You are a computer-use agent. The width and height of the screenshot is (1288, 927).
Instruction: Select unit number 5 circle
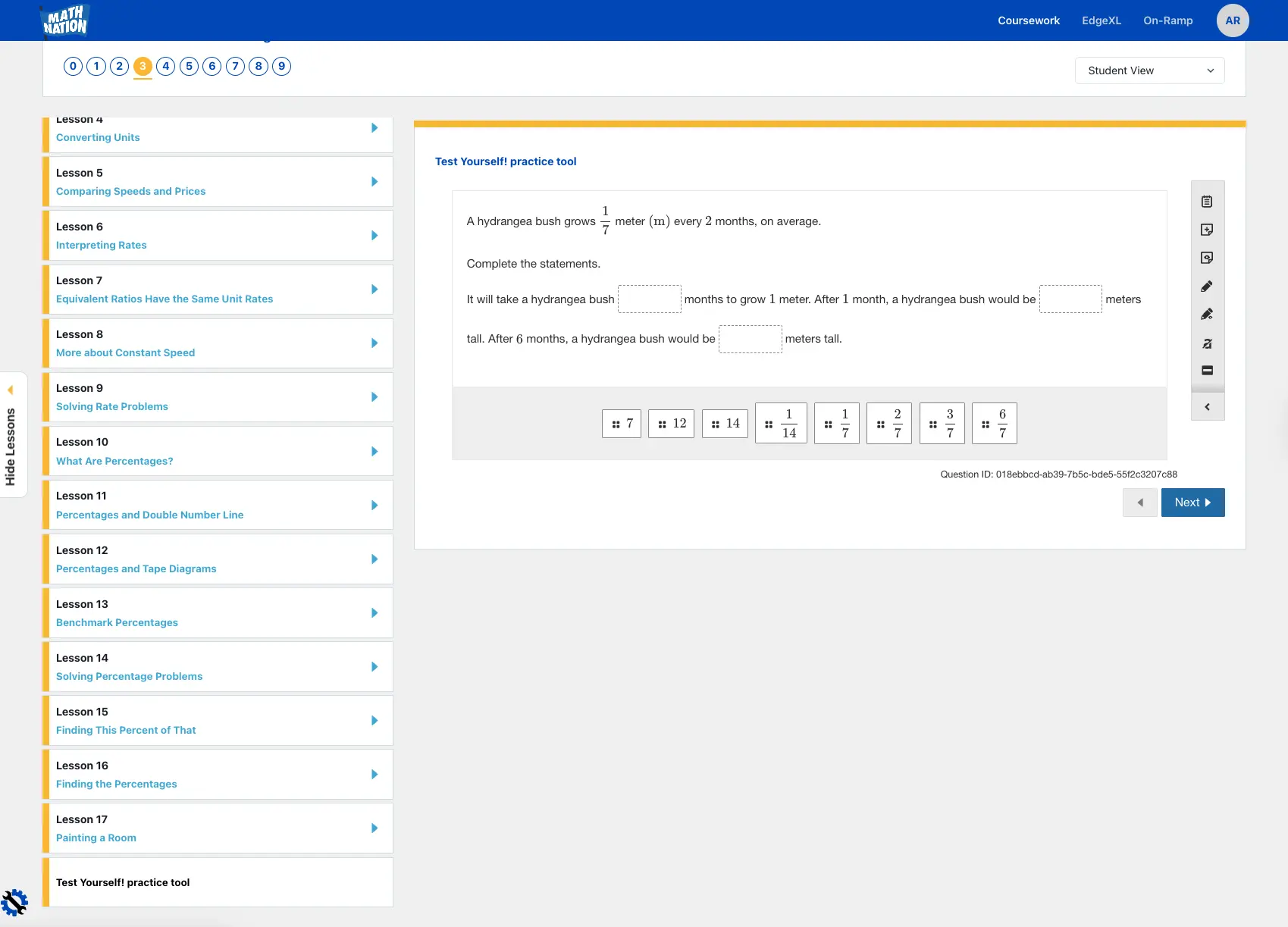tap(189, 66)
